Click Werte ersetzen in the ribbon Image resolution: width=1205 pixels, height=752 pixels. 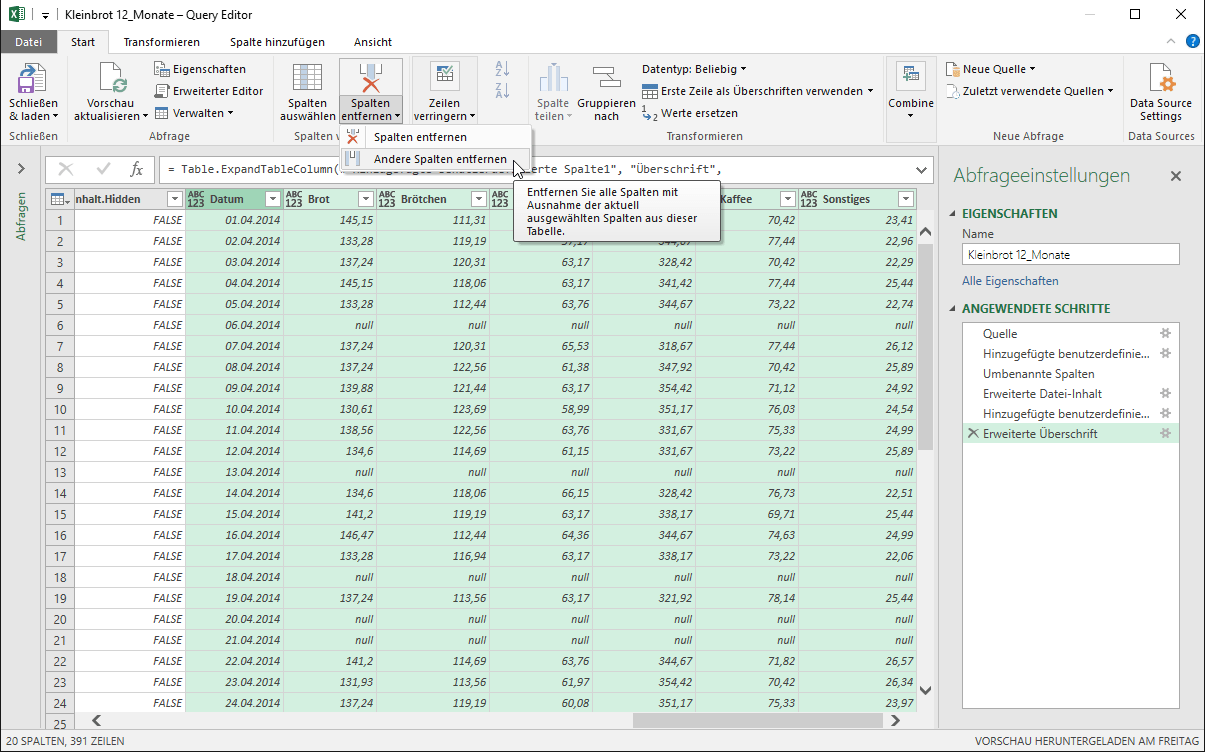coord(690,113)
